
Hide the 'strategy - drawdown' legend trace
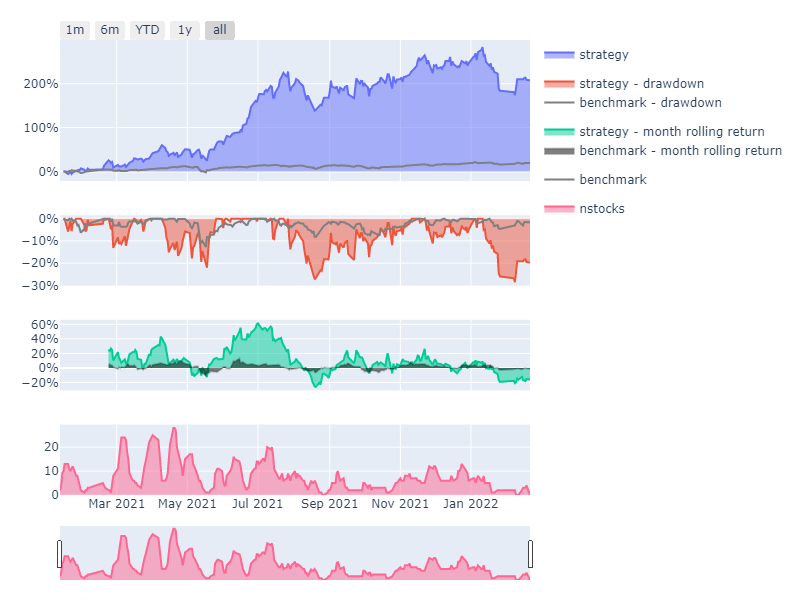click(x=624, y=84)
